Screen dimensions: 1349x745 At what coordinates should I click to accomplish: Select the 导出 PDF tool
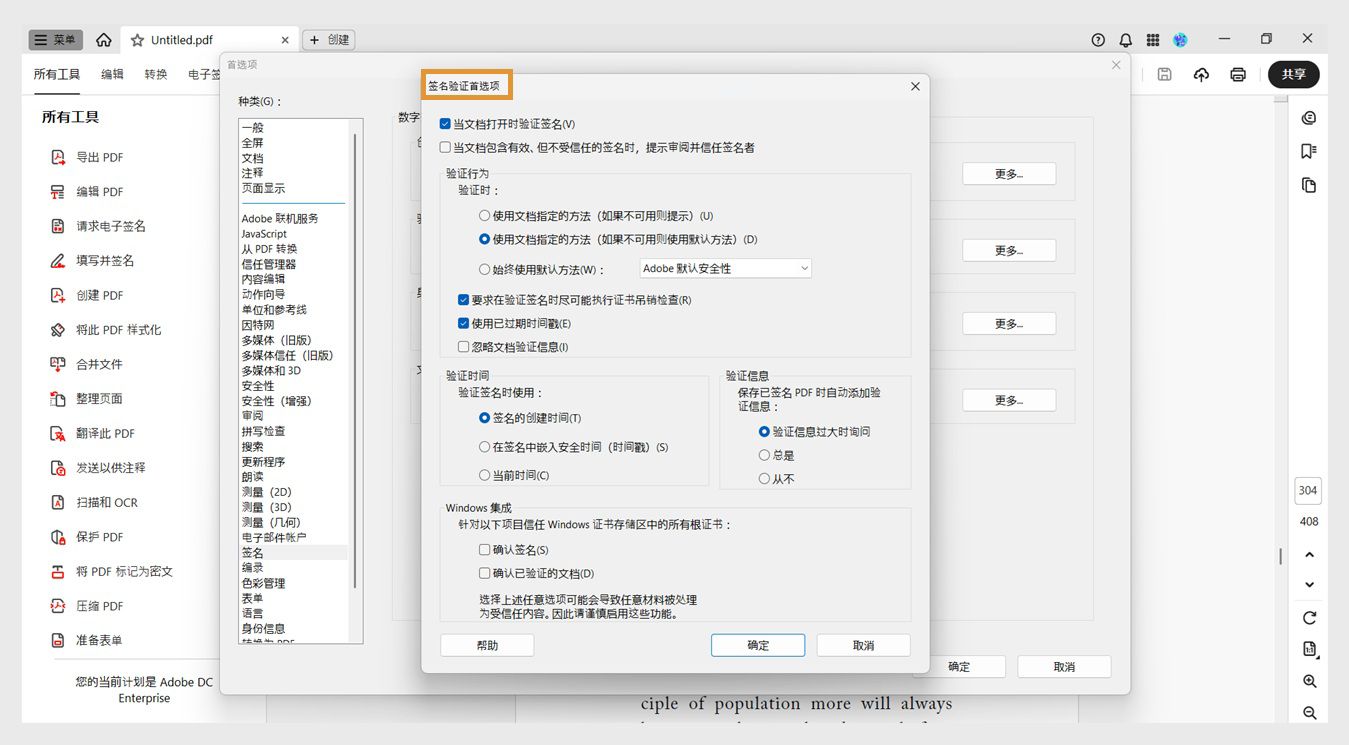90,157
